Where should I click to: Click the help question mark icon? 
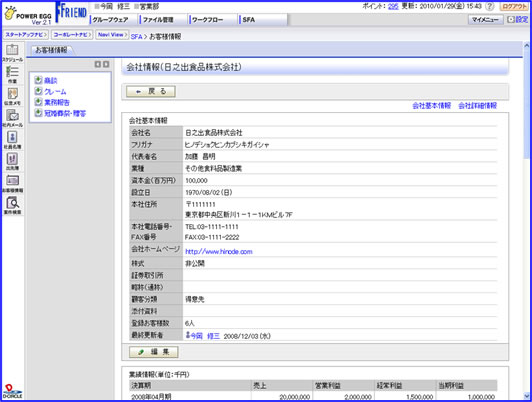tap(489, 6)
